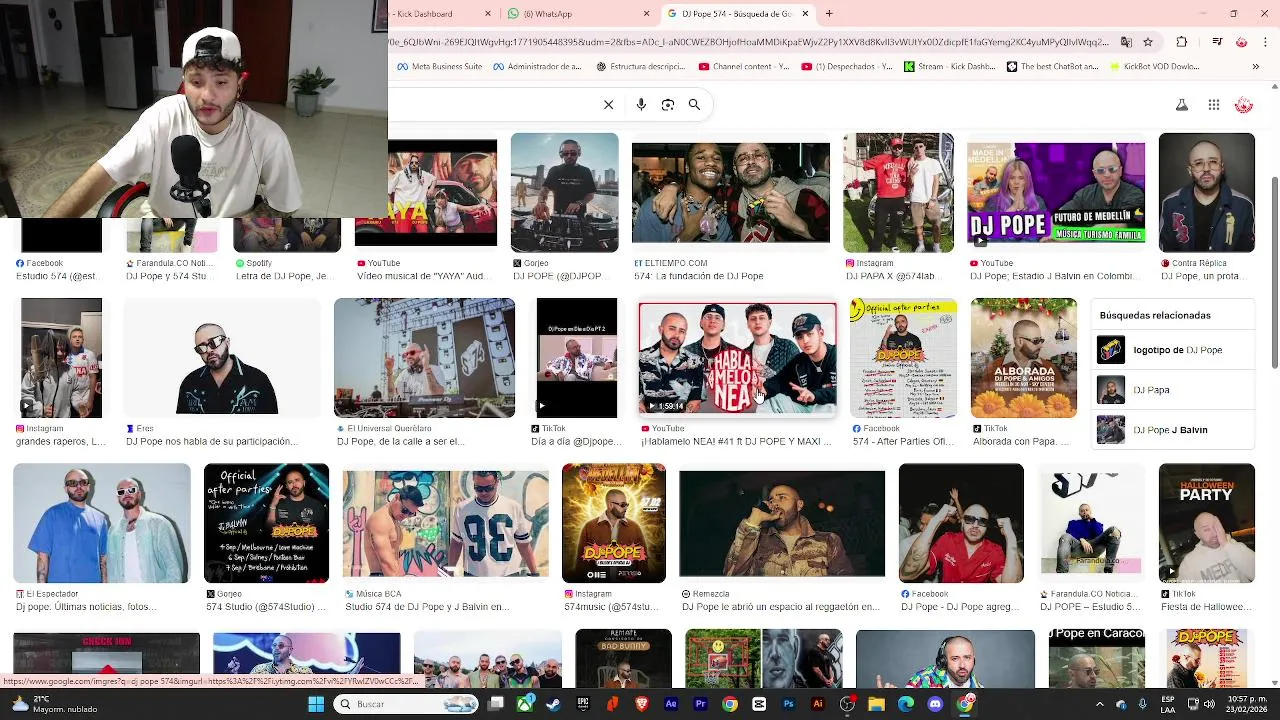Click the translate page icon in address bar
The image size is (1280, 720).
pyautogui.click(x=1126, y=42)
